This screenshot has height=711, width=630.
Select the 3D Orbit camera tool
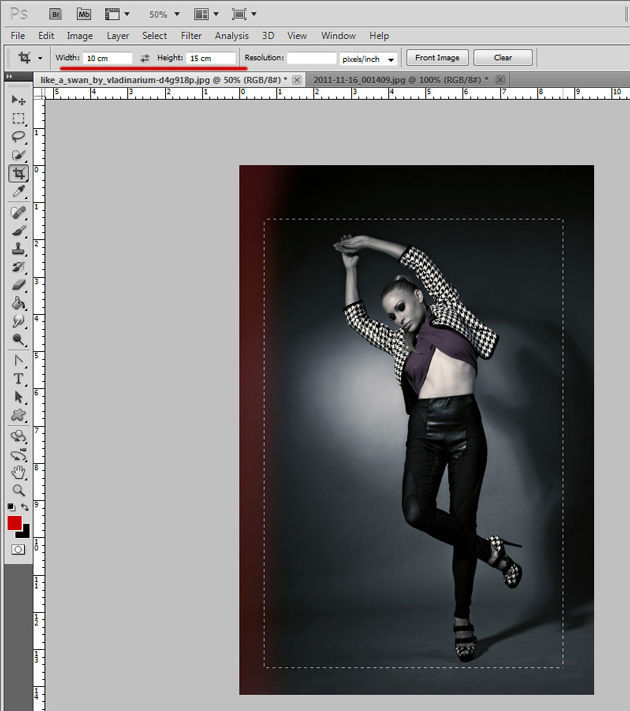pyautogui.click(x=18, y=454)
